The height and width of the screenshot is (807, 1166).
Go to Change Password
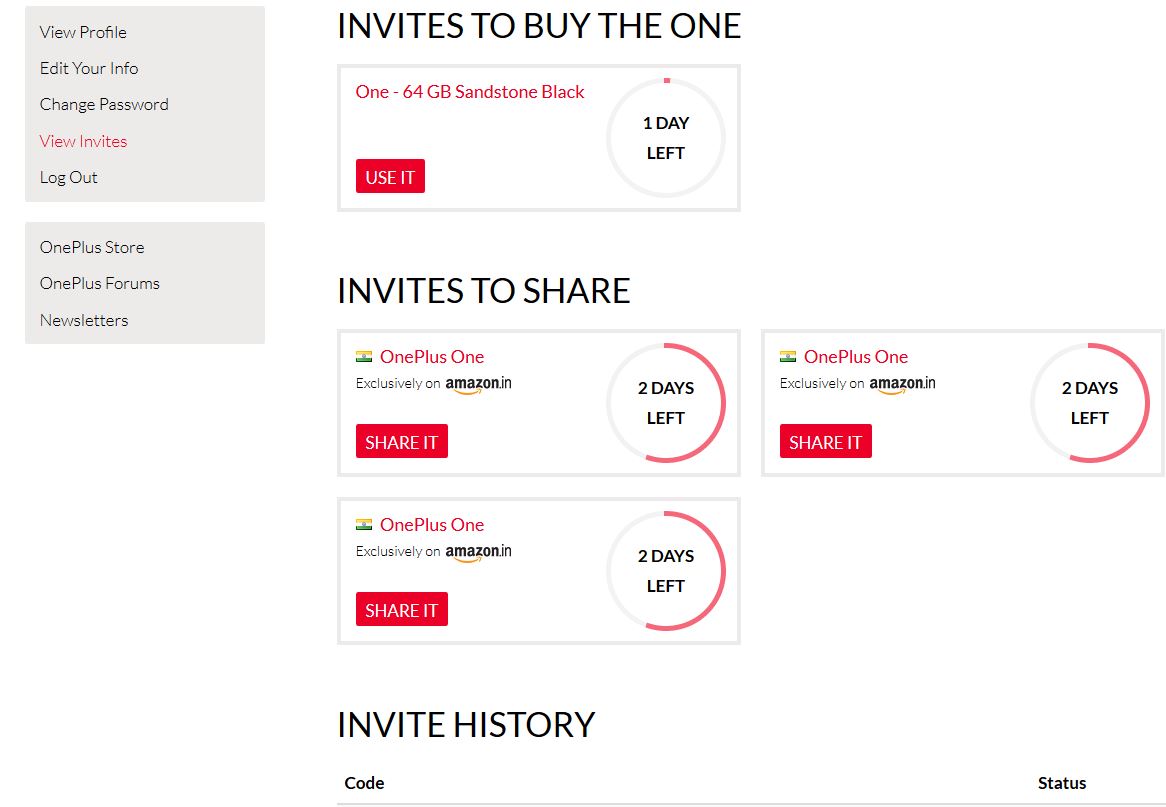(x=104, y=105)
